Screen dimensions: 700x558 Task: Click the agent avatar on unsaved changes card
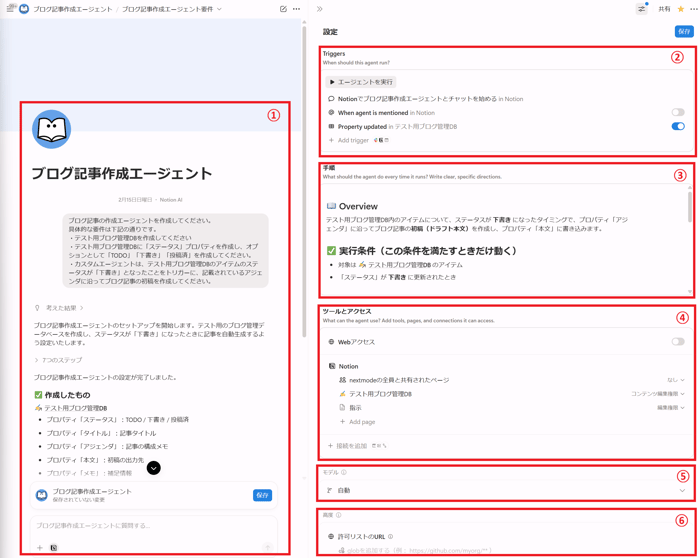point(42,495)
